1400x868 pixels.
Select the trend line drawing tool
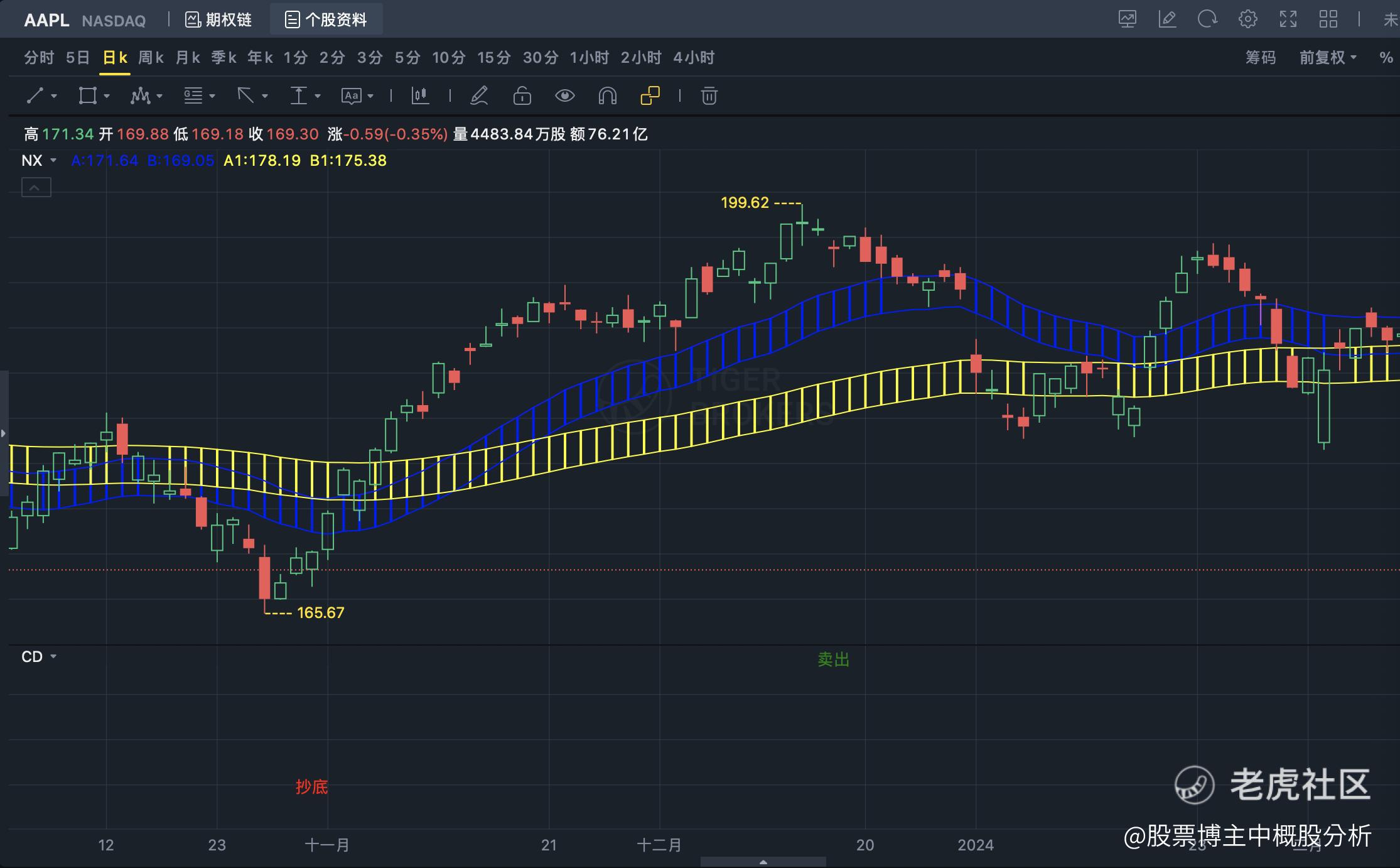(35, 95)
